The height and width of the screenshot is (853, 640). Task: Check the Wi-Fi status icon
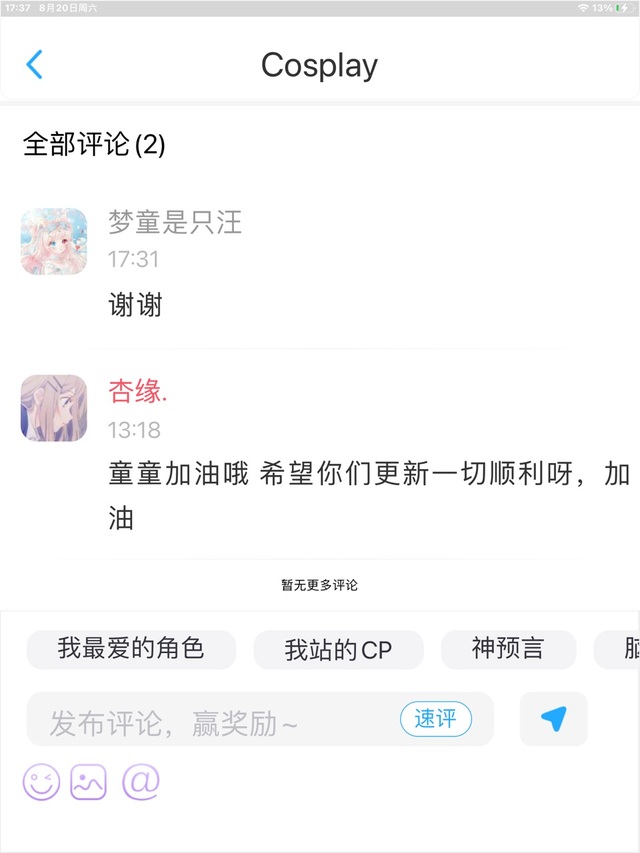point(583,8)
